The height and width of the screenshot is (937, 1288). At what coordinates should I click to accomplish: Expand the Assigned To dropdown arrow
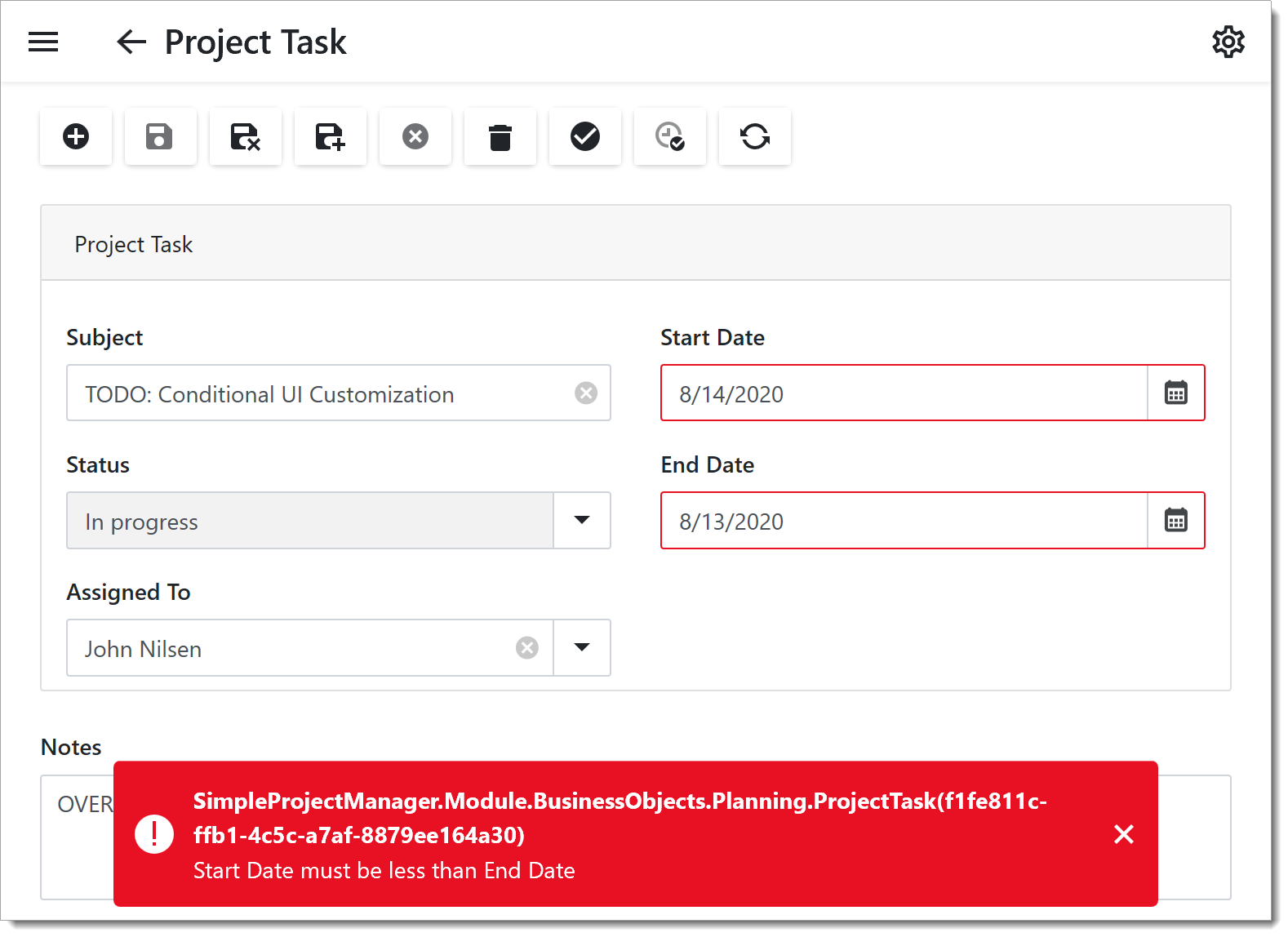click(581, 648)
